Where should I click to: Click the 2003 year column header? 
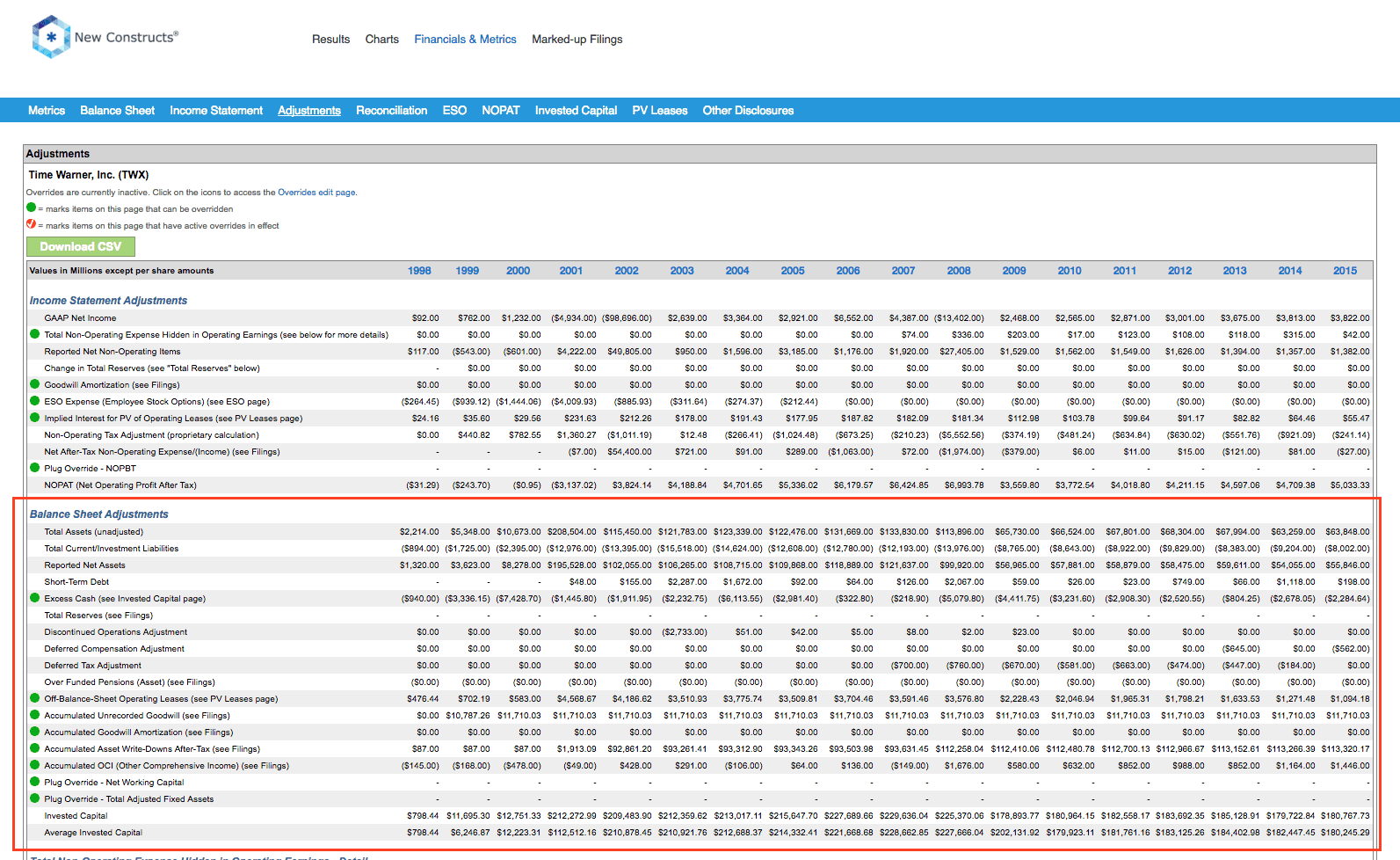coord(682,271)
